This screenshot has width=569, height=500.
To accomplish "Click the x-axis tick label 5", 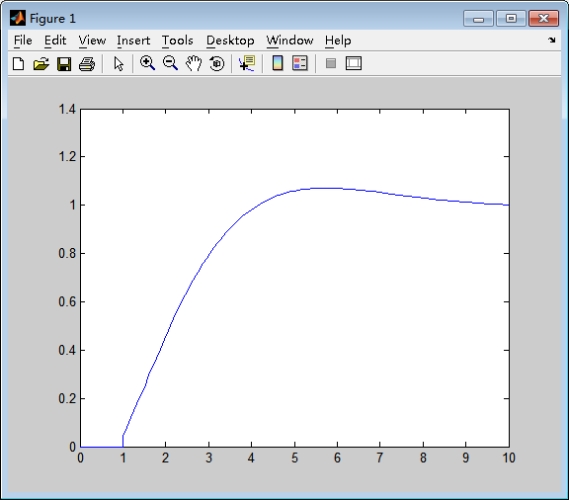I will pos(295,458).
